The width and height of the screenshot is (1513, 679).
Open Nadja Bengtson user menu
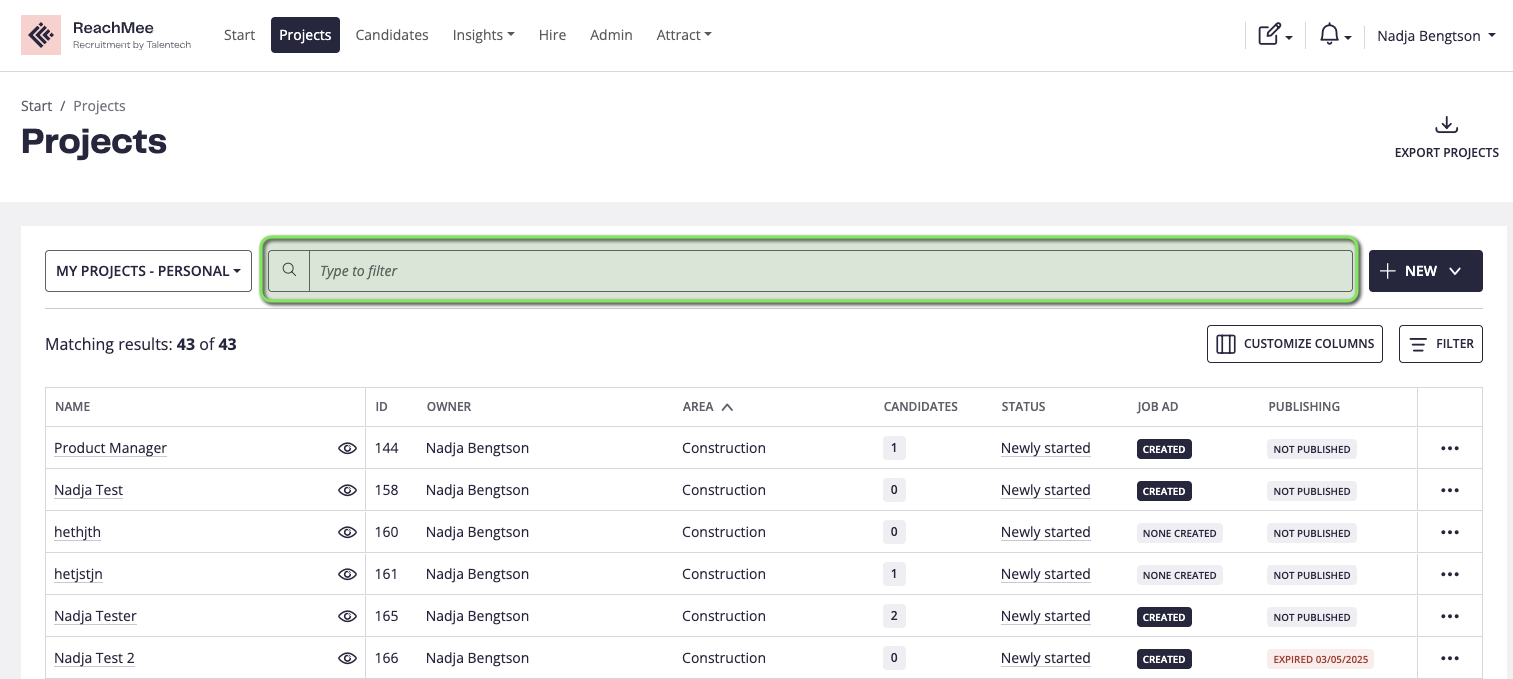click(x=1435, y=36)
